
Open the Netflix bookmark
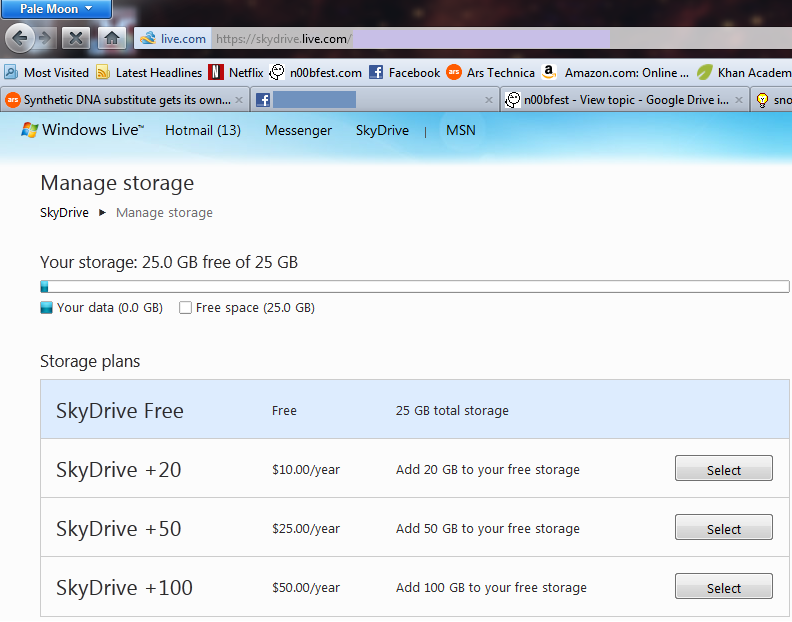[236, 73]
